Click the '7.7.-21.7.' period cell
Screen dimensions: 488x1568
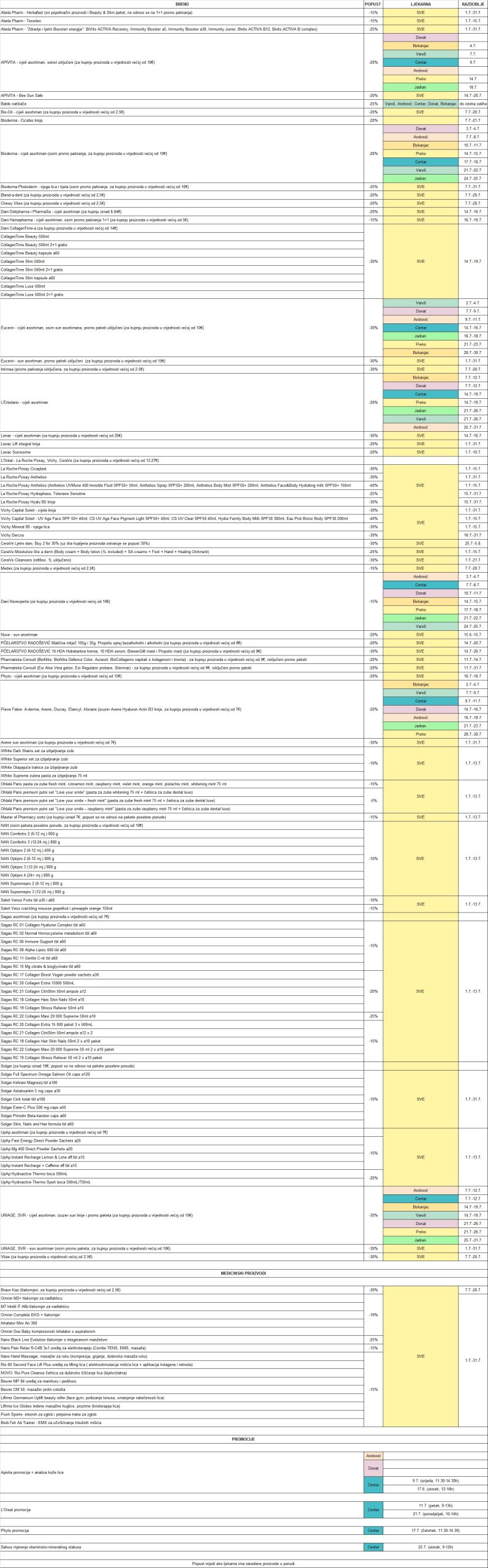click(473, 121)
